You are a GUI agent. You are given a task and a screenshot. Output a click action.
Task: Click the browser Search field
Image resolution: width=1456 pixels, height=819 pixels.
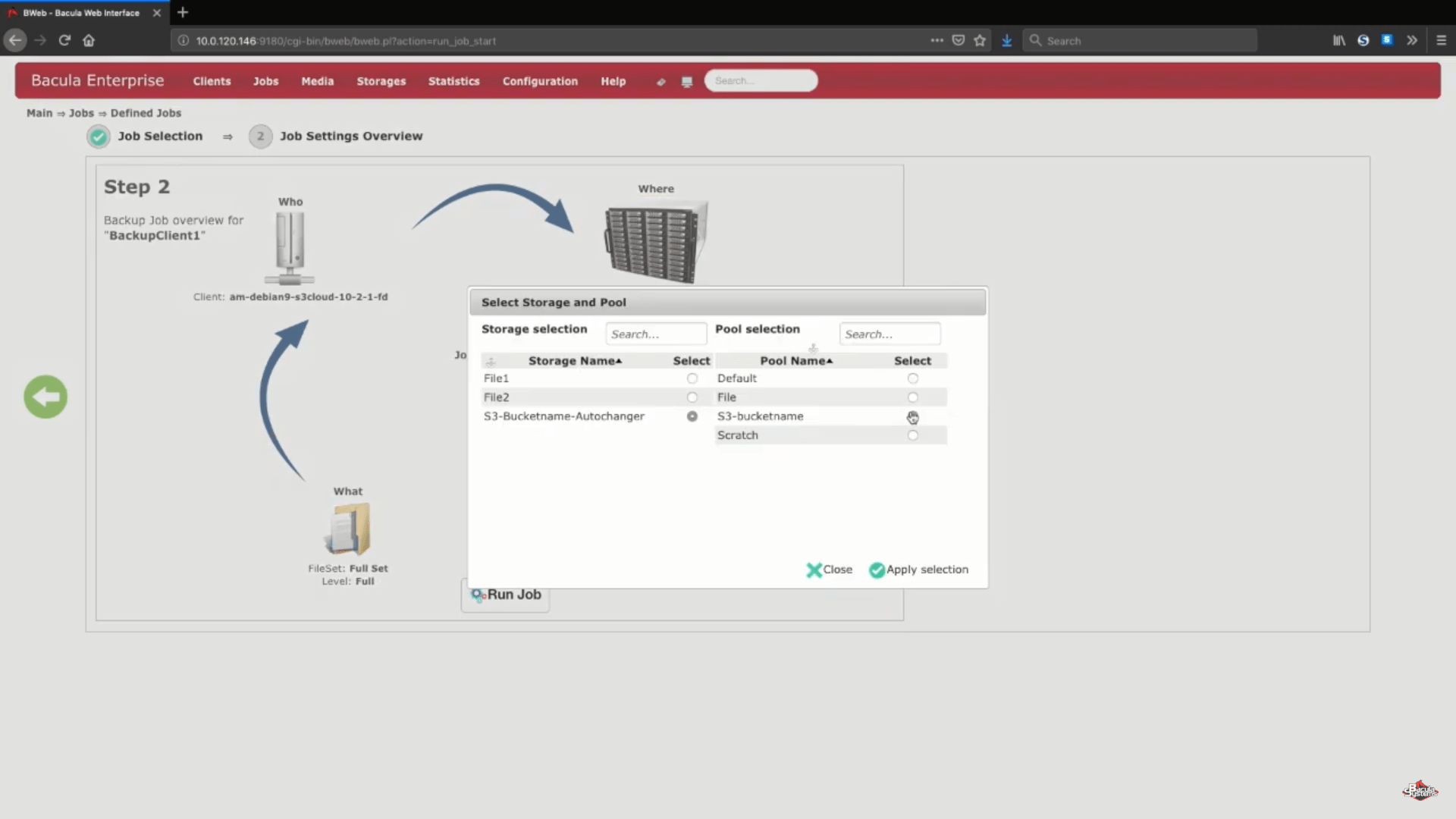pos(1140,40)
